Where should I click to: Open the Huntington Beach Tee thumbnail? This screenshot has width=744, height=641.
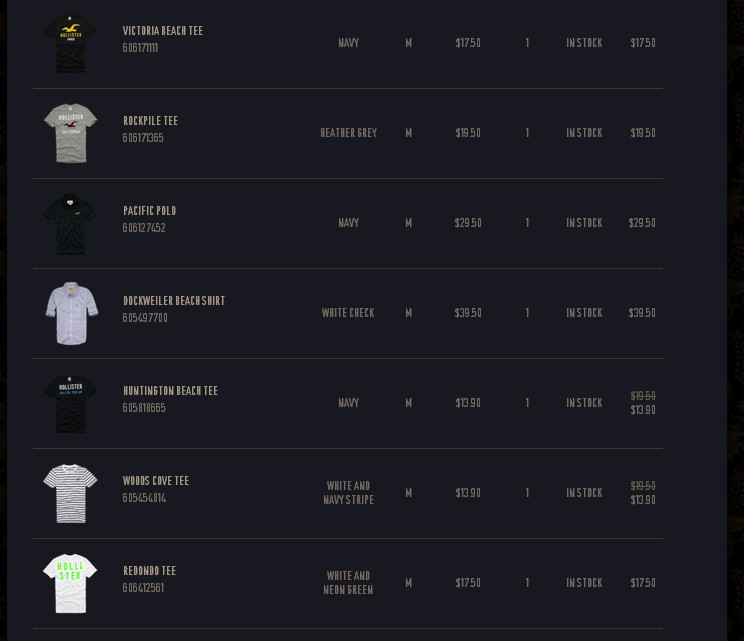tap(70, 403)
